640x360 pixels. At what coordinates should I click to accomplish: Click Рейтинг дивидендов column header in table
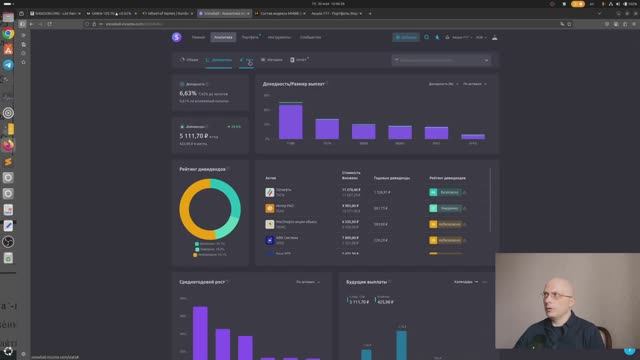pos(447,178)
